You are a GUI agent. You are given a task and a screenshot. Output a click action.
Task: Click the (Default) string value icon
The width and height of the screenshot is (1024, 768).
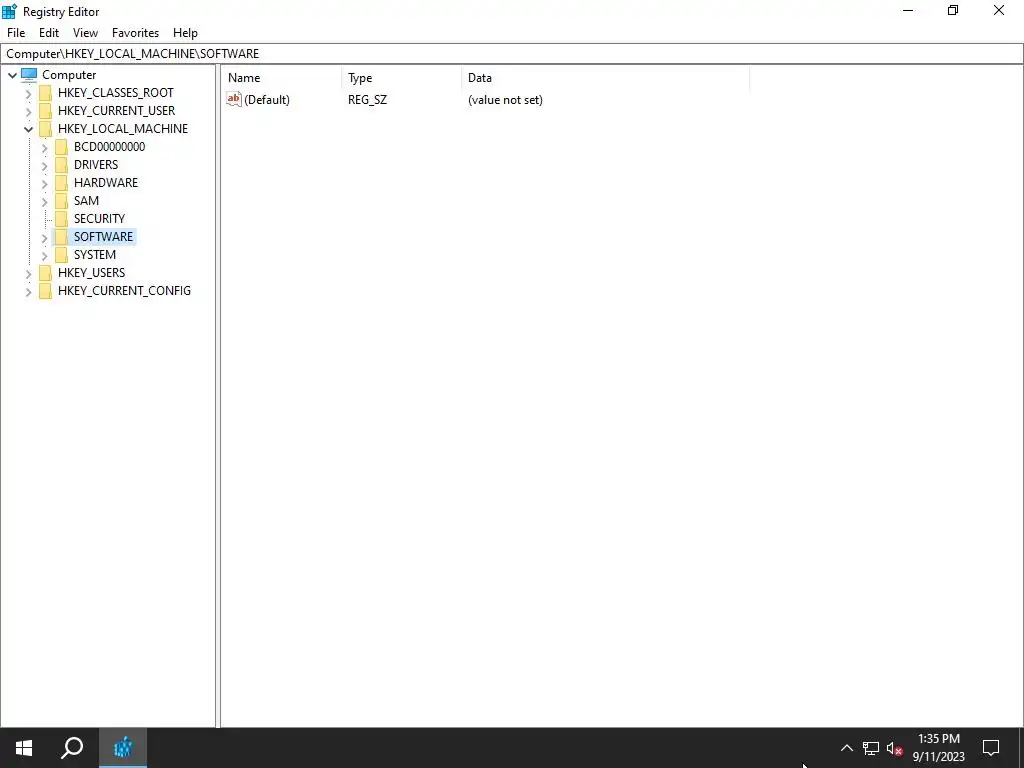tap(234, 99)
